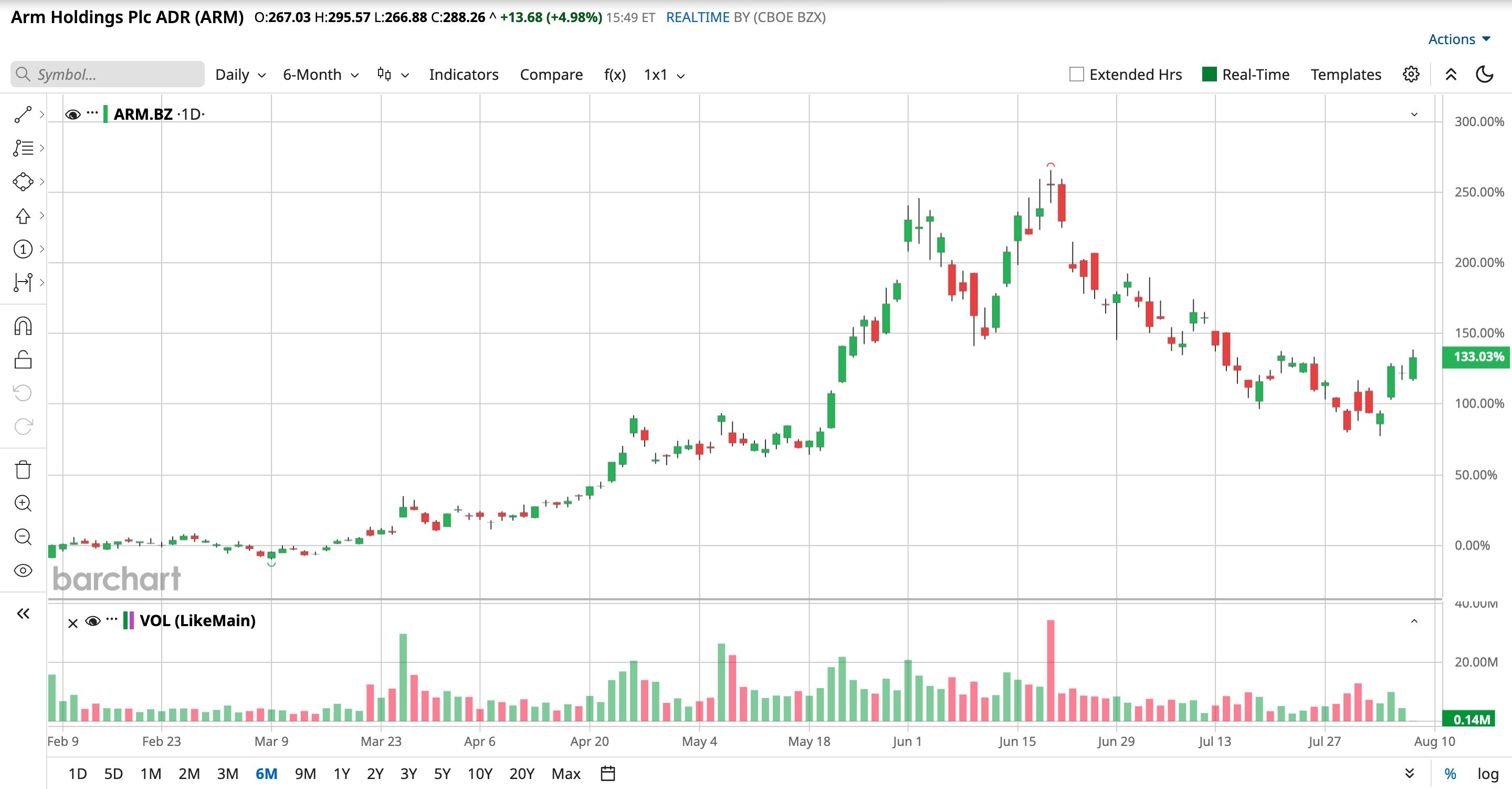
Task: Open VOL indicator options menu
Action: (x=111, y=619)
